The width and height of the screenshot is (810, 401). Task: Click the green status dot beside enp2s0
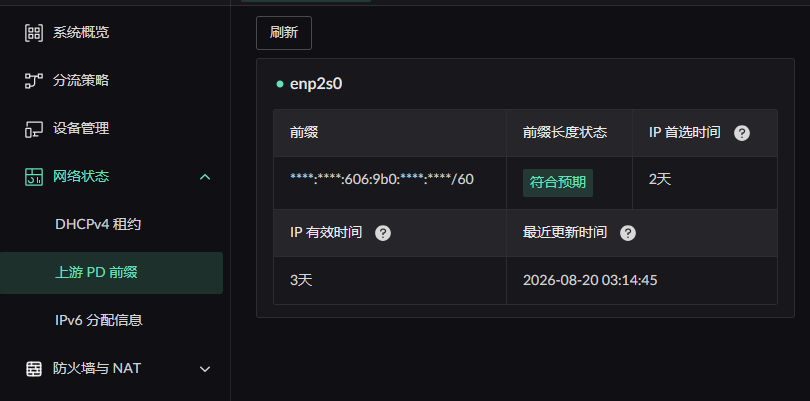coord(280,84)
